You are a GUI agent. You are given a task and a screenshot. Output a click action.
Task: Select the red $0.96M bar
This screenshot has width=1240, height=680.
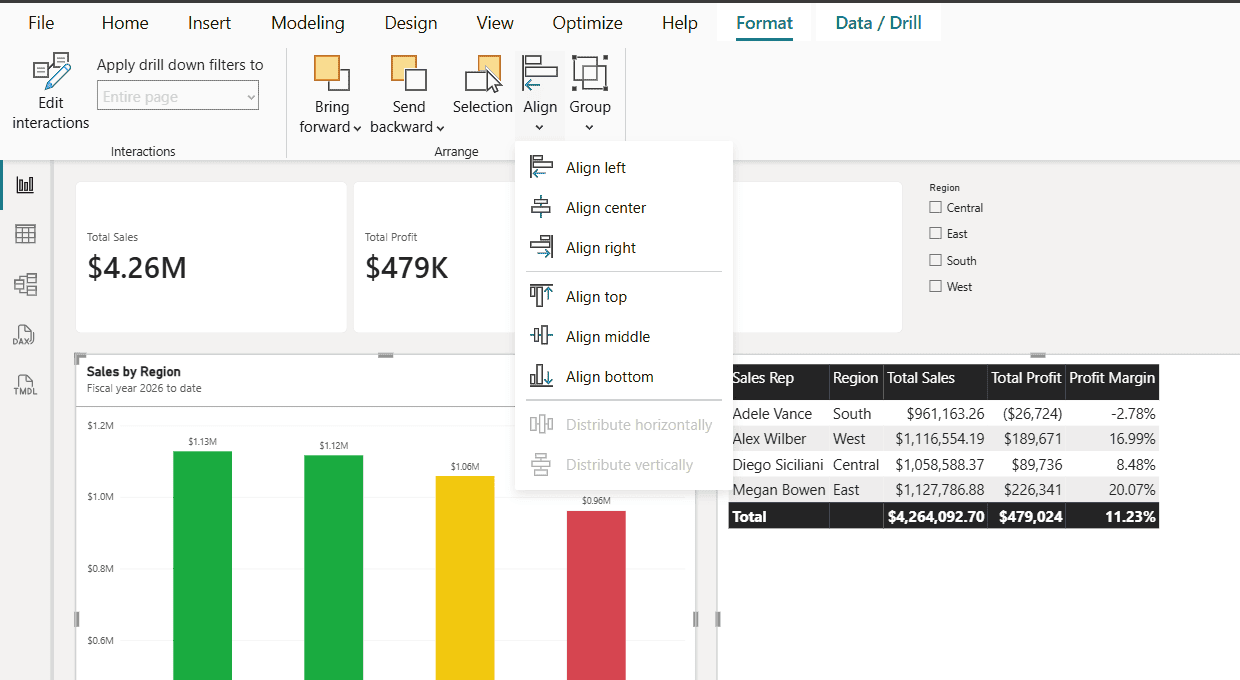point(596,595)
